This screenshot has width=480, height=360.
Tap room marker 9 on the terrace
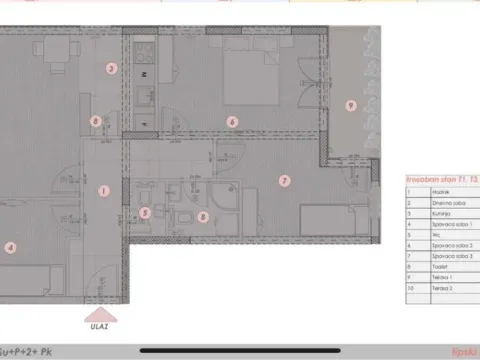pos(351,106)
